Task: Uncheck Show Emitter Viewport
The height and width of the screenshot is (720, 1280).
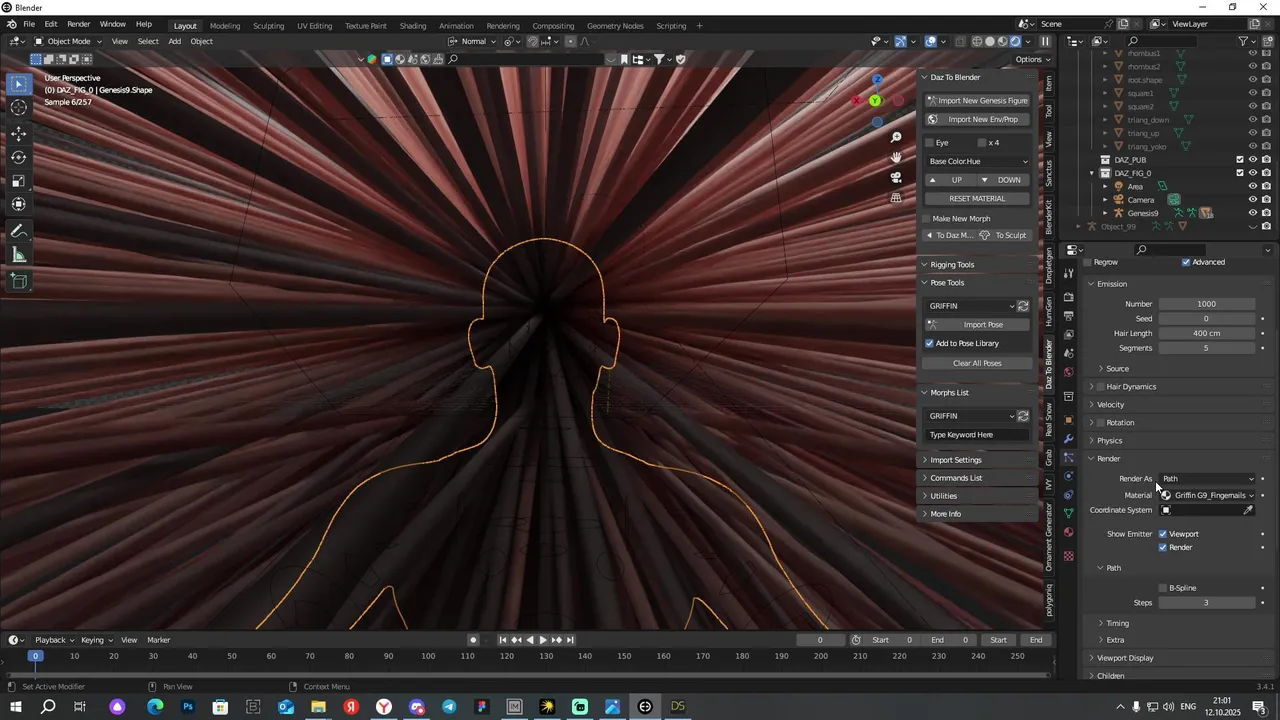Action: [x=1163, y=534]
